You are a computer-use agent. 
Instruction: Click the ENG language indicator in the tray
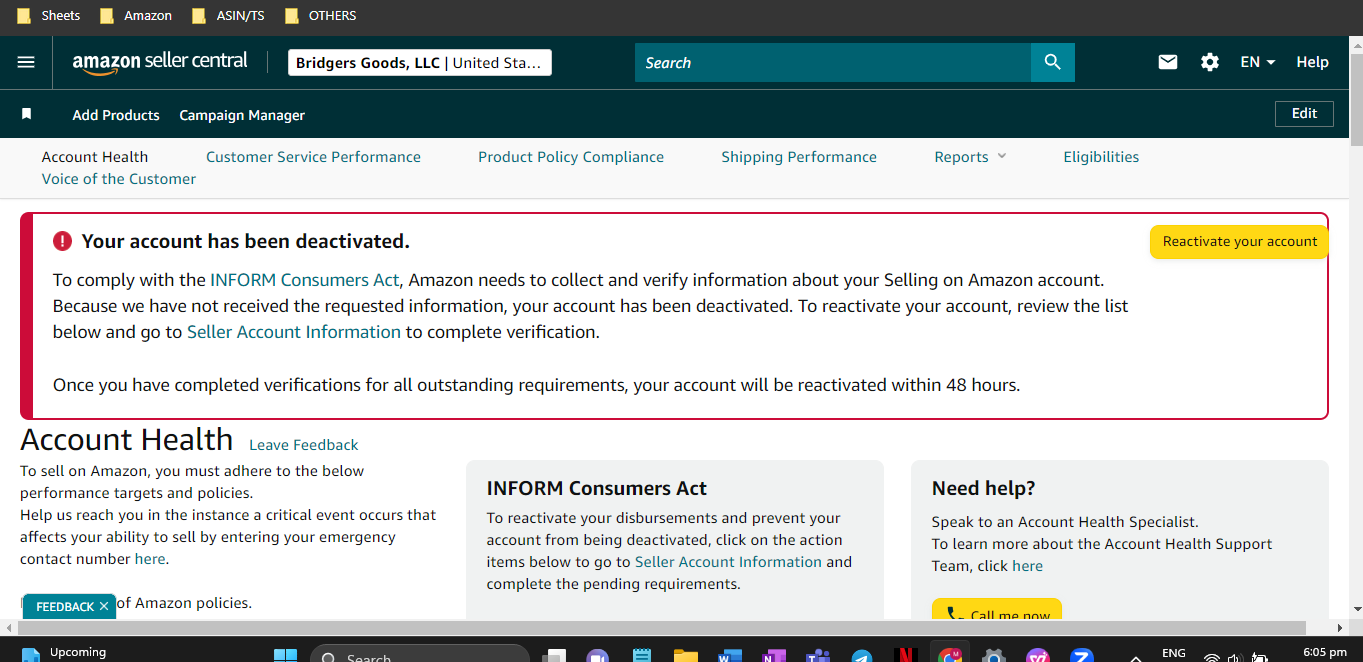coord(1174,653)
